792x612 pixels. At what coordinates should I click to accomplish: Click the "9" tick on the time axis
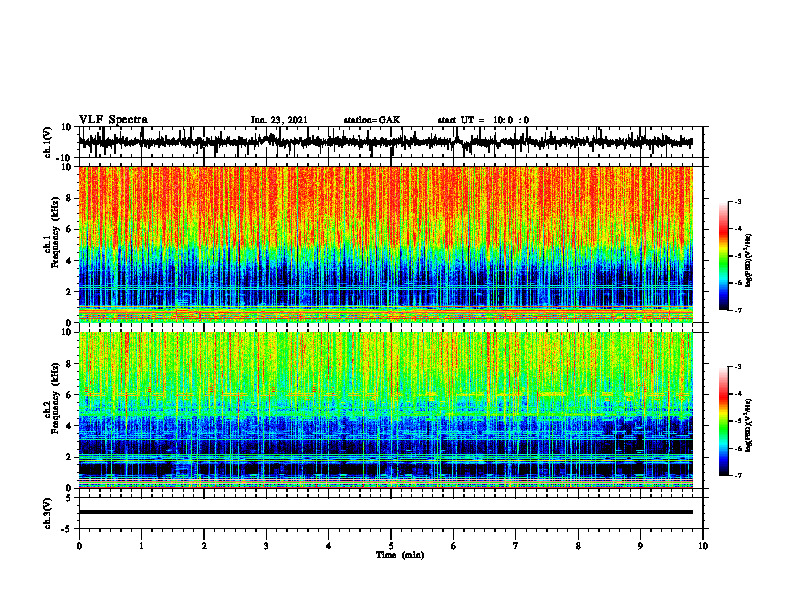click(x=640, y=546)
